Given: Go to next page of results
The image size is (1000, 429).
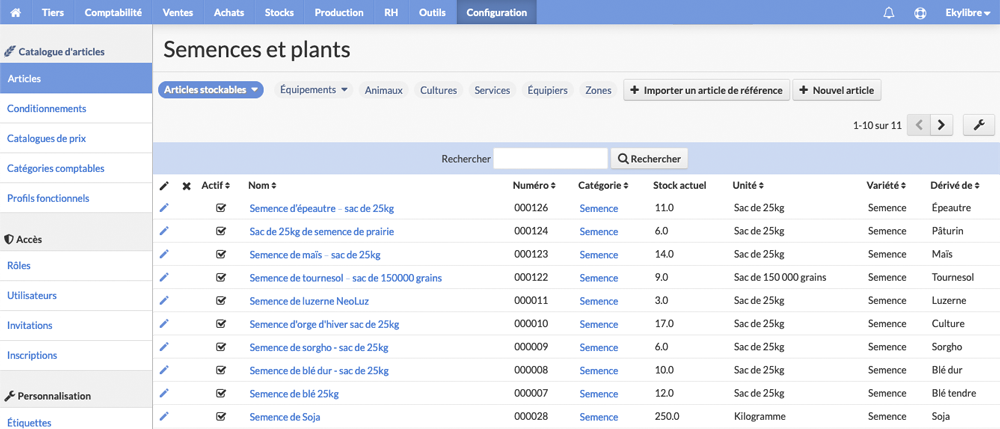Looking at the screenshot, I should pyautogui.click(x=941, y=125).
